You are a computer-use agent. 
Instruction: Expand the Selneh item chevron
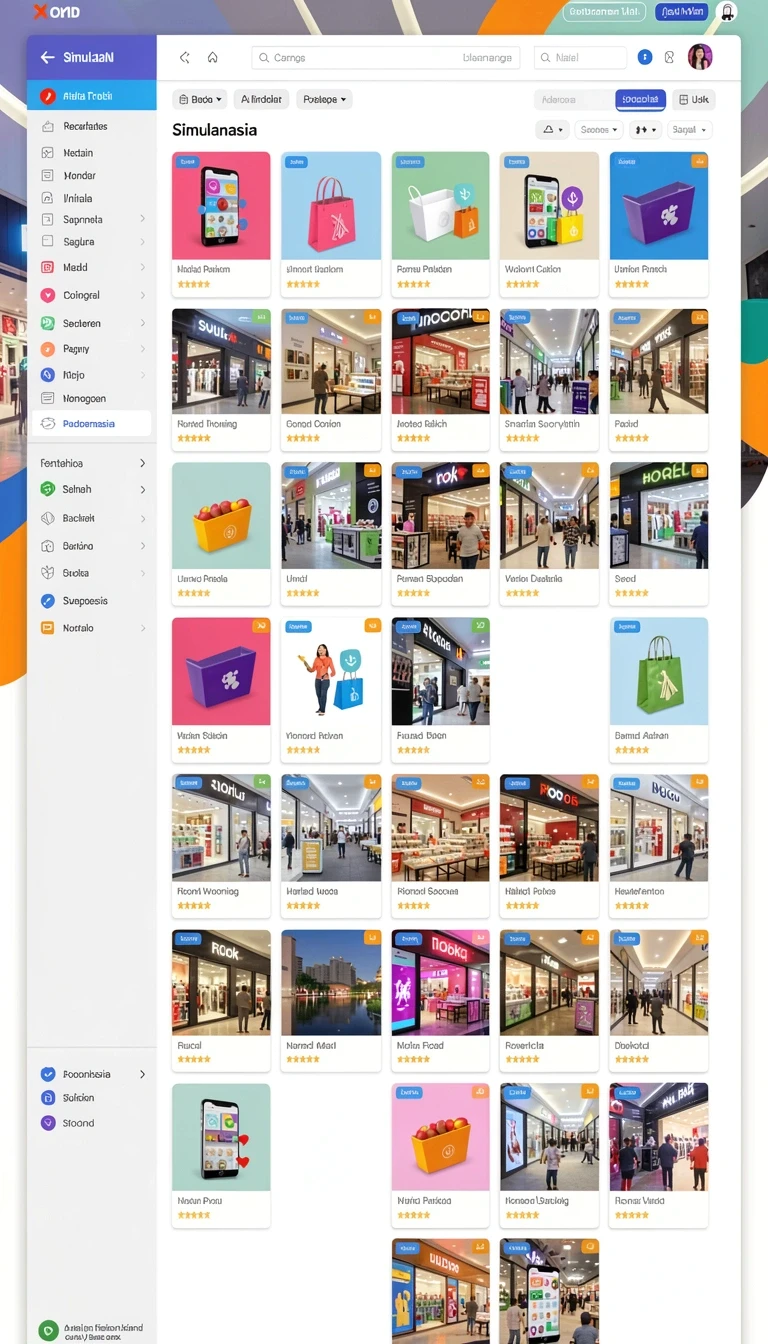(x=143, y=489)
